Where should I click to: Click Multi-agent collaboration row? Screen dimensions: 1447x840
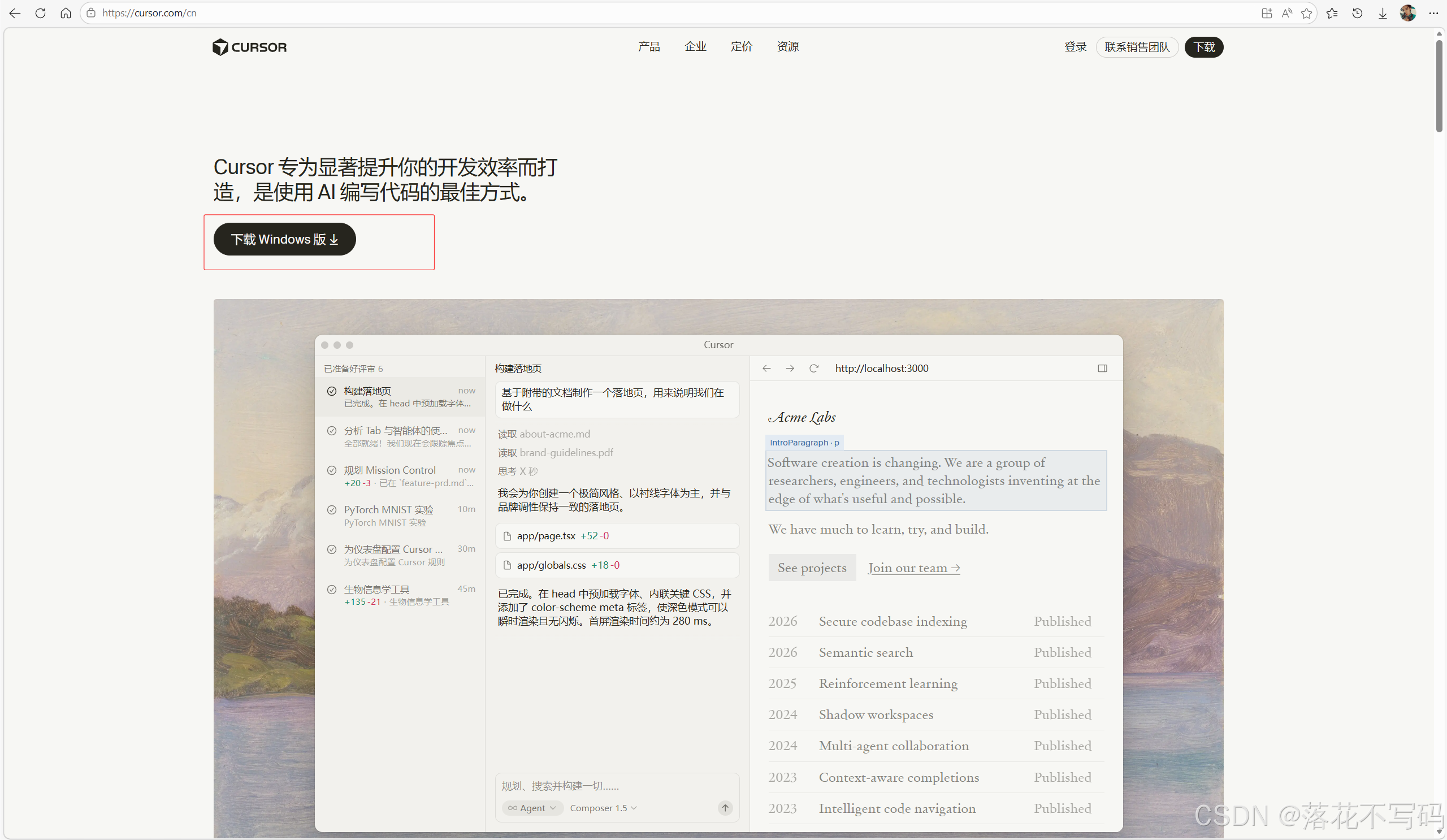pos(936,745)
